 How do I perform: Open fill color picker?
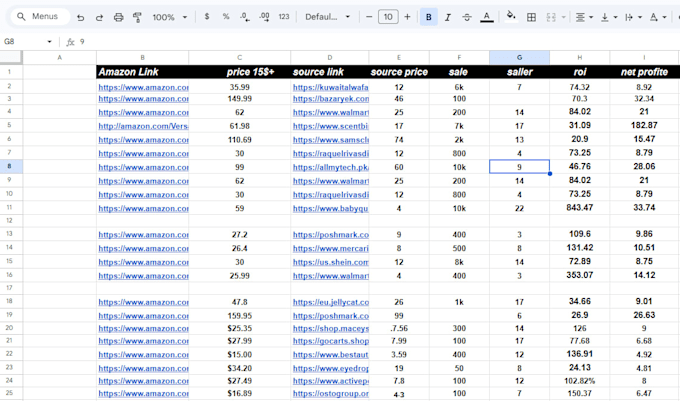coord(511,17)
